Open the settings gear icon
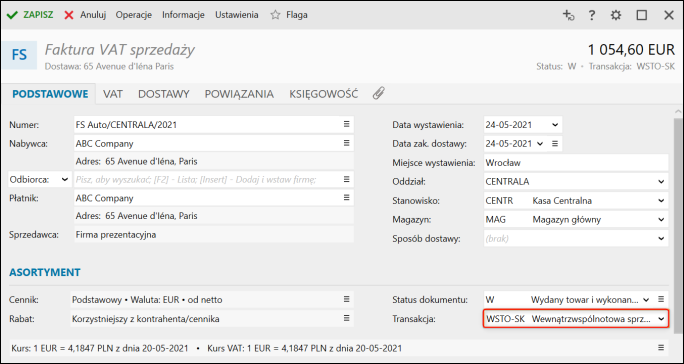This screenshot has width=684, height=364. point(616,15)
